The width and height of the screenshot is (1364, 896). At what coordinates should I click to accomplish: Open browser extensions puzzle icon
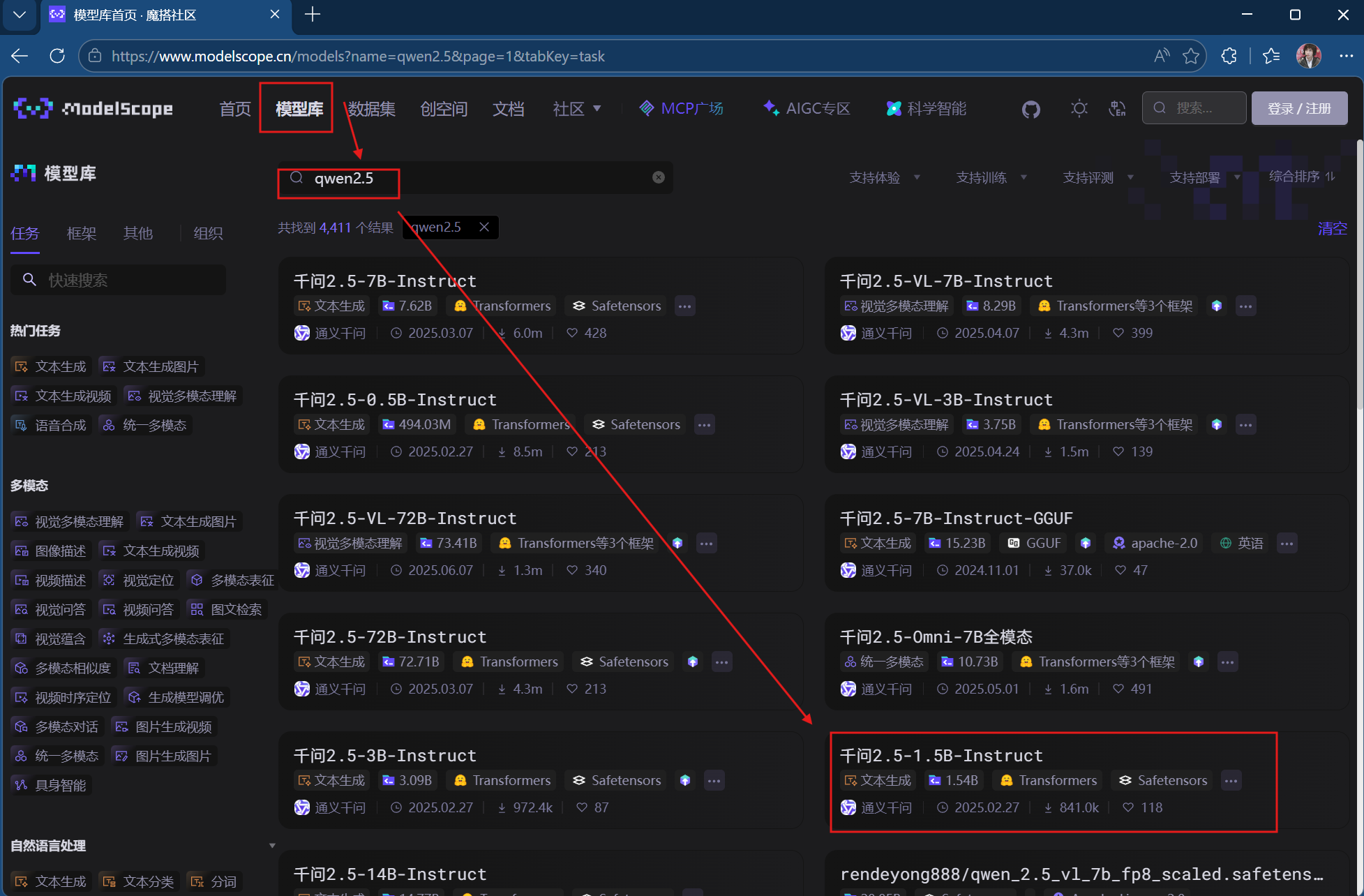[x=1229, y=56]
